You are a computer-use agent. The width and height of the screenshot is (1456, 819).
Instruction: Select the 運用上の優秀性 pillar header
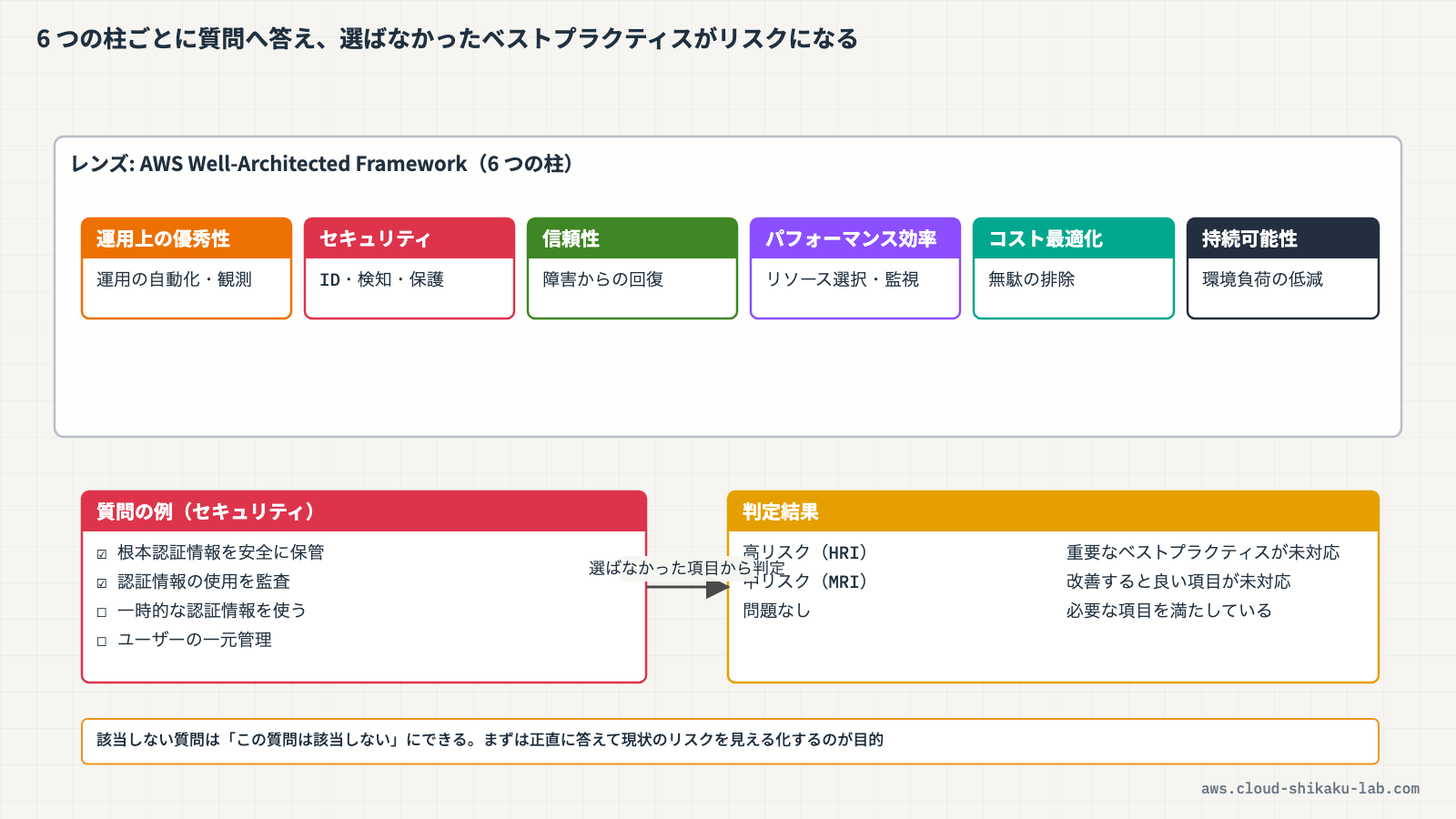(x=187, y=238)
